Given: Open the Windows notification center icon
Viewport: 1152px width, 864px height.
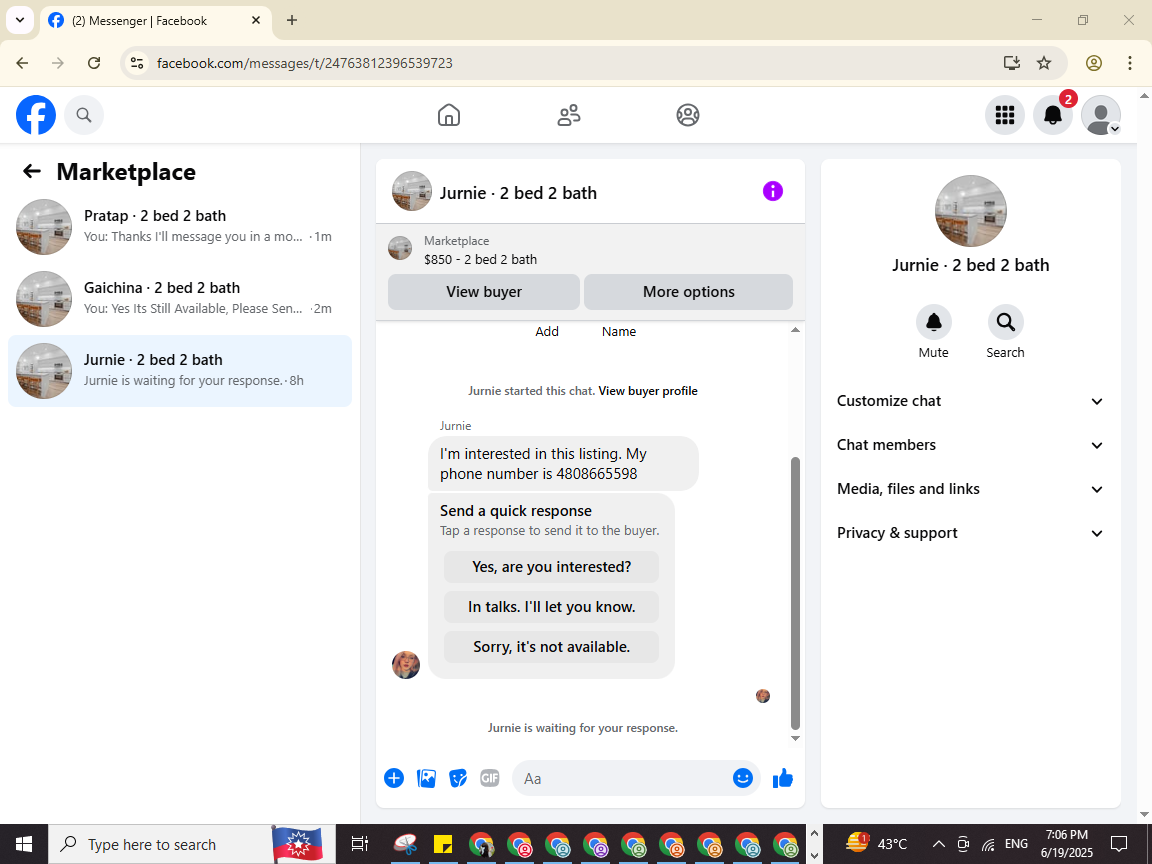Looking at the screenshot, I should point(1119,844).
